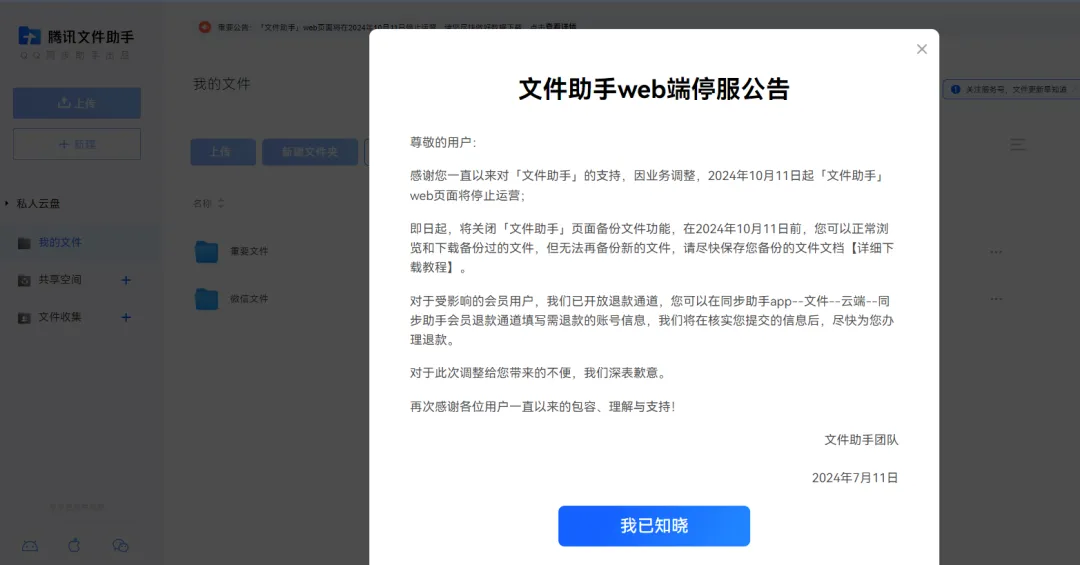This screenshot has width=1080, height=565.
Task: Collapse the 私人云盘 tree section
Action: pos(6,203)
